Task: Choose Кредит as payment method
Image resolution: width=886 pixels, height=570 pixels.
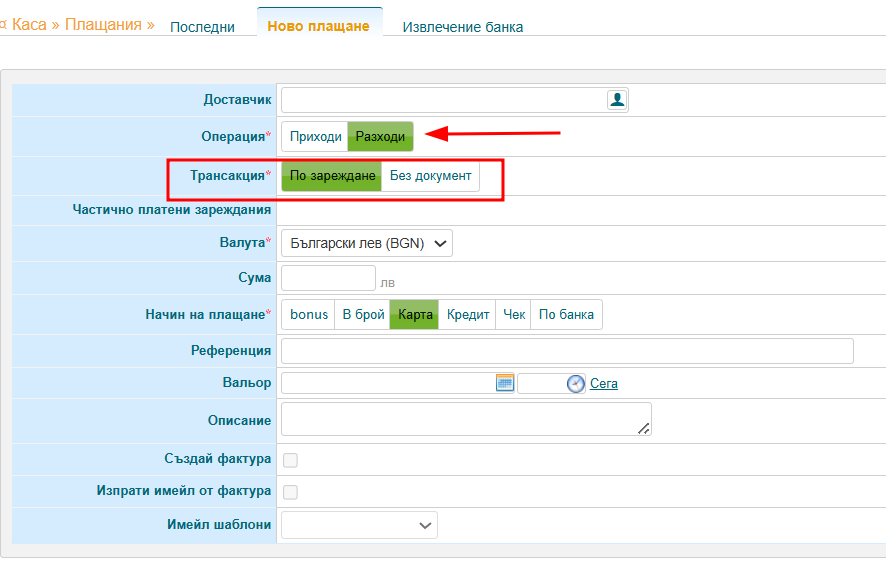Action: coord(468,315)
